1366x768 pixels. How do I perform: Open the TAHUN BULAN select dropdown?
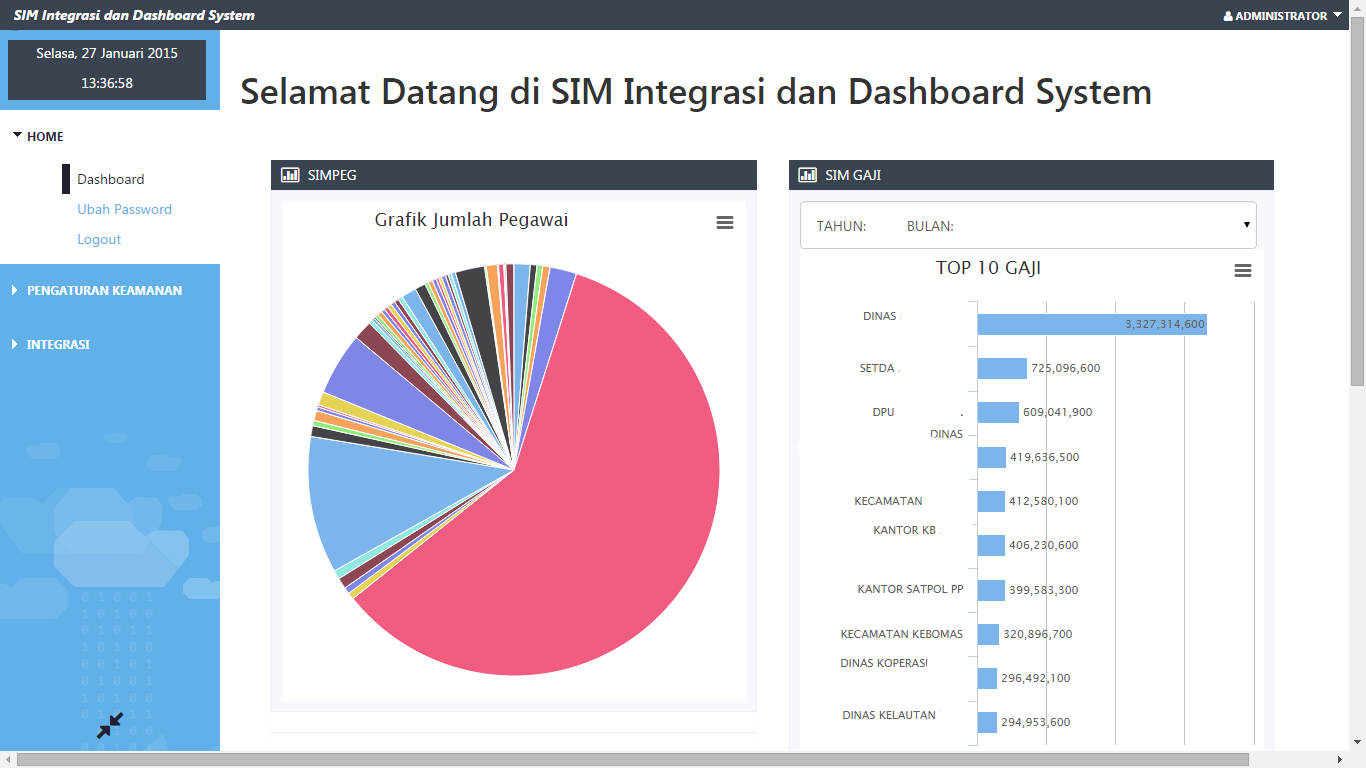pos(1028,225)
